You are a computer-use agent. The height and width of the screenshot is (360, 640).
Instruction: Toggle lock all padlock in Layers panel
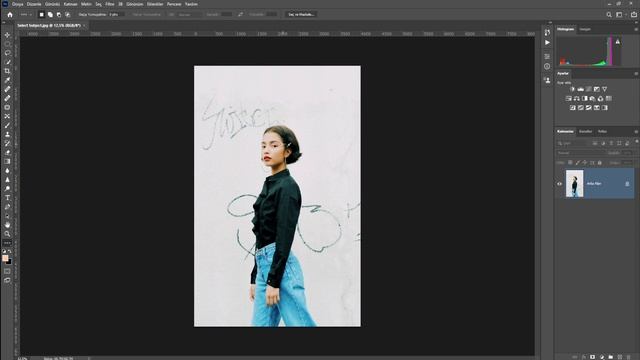pyautogui.click(x=600, y=162)
